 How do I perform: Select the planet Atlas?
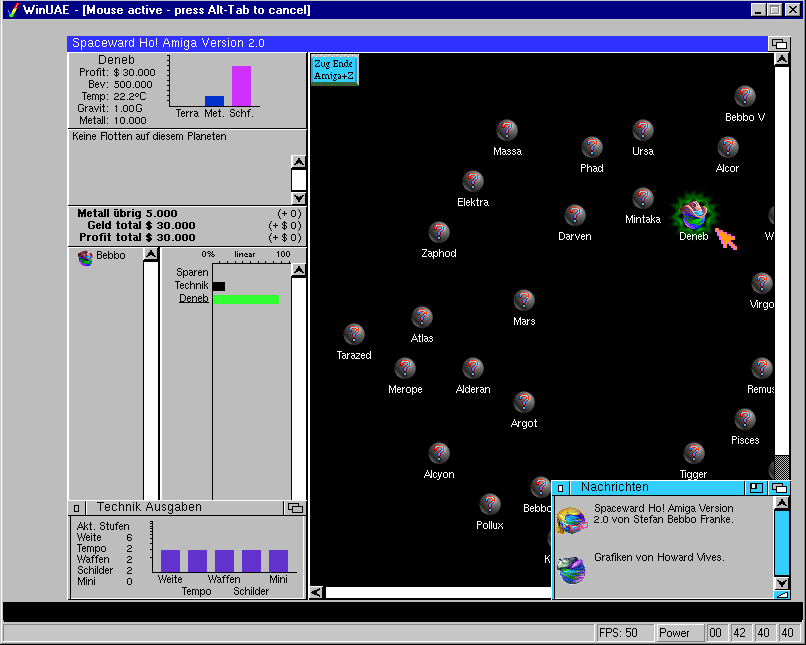422,317
